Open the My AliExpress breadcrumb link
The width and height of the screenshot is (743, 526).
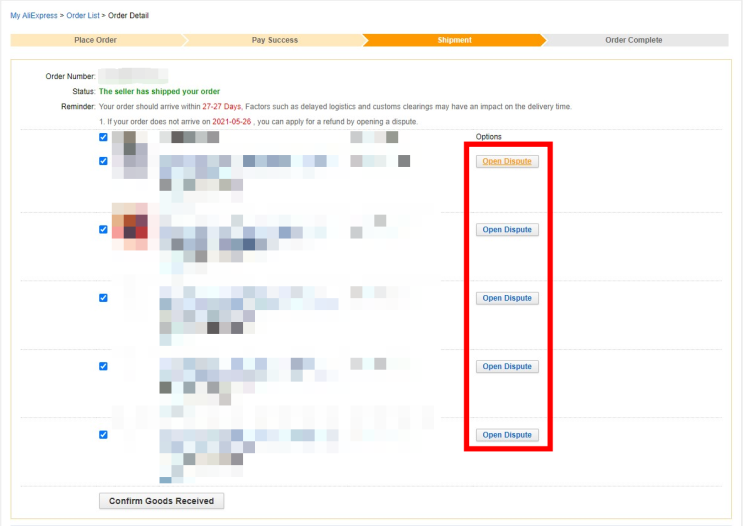click(x=34, y=16)
